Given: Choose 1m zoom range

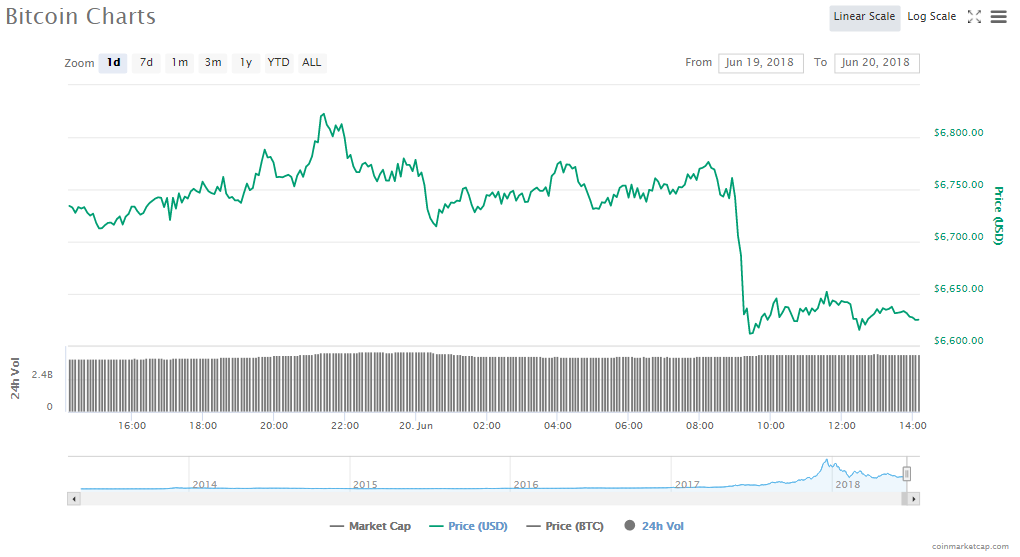Looking at the screenshot, I should click(179, 63).
